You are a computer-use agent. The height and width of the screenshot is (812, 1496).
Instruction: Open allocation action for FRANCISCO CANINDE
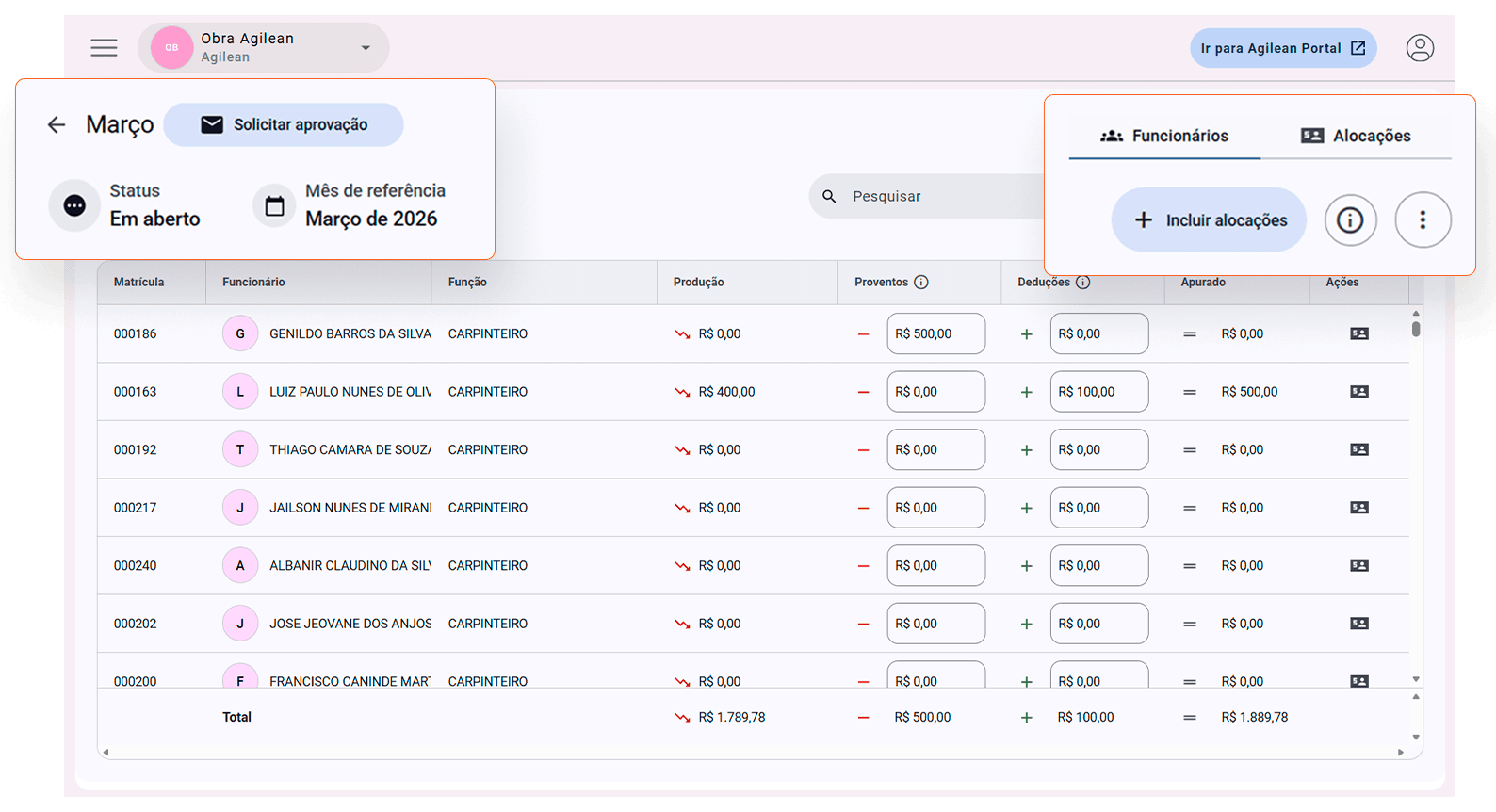(1358, 681)
